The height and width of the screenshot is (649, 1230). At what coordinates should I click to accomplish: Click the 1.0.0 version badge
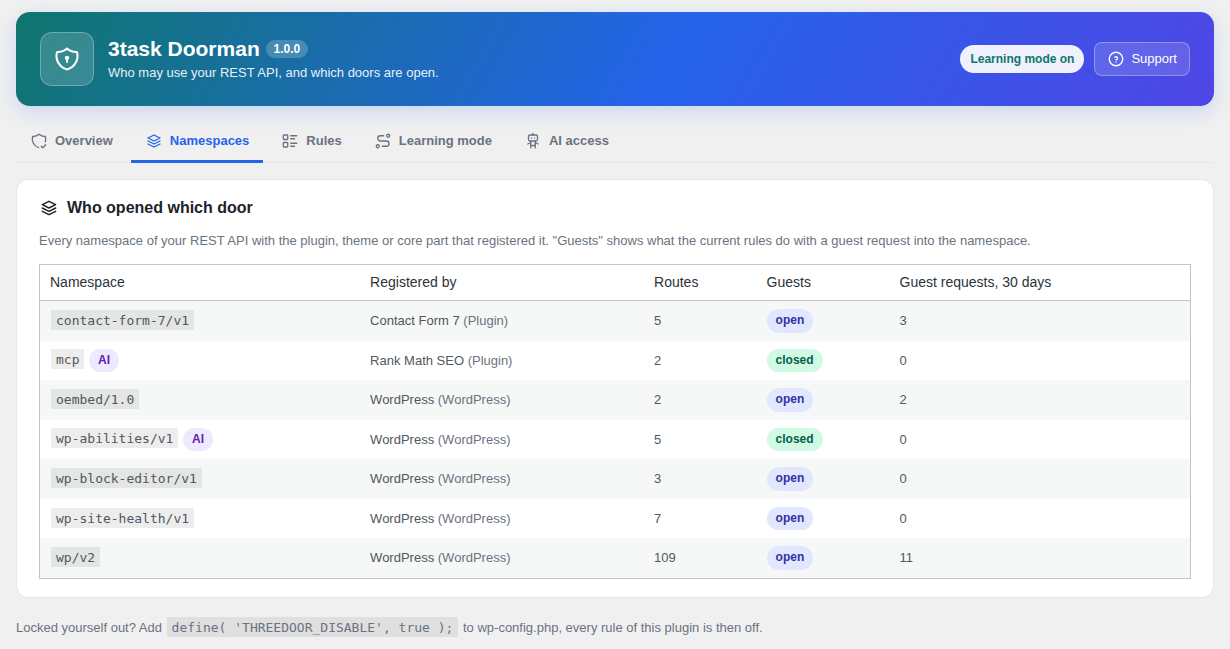(287, 48)
